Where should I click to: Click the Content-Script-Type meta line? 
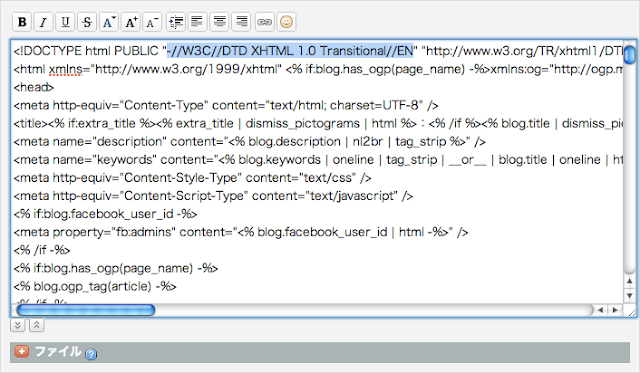coord(213,196)
